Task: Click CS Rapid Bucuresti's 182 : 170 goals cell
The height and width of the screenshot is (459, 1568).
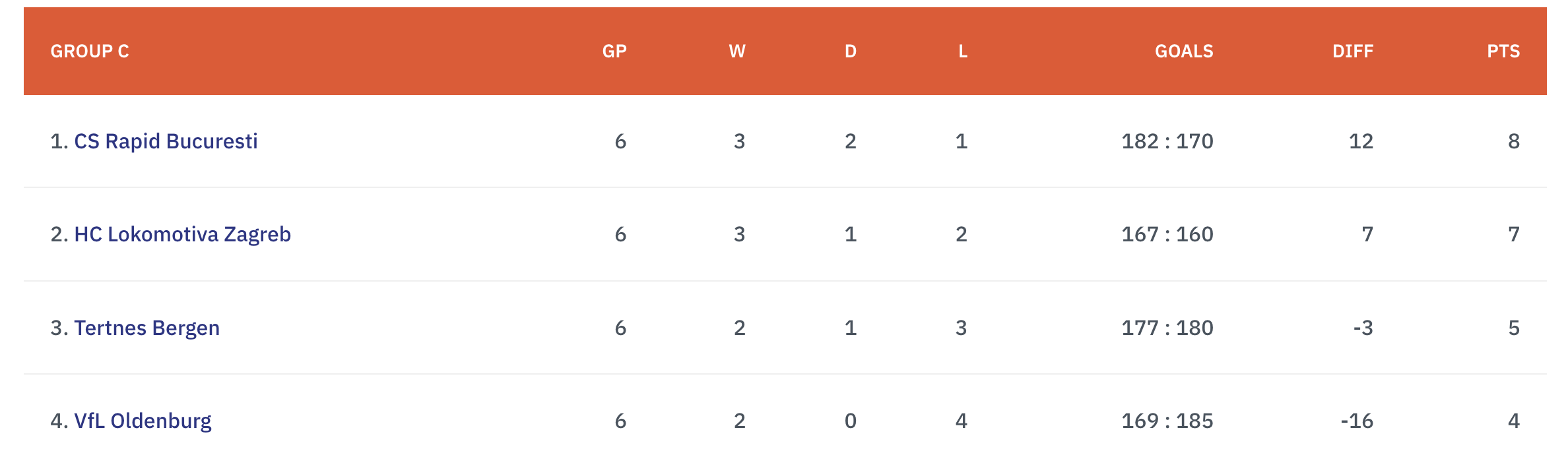Action: click(1167, 141)
